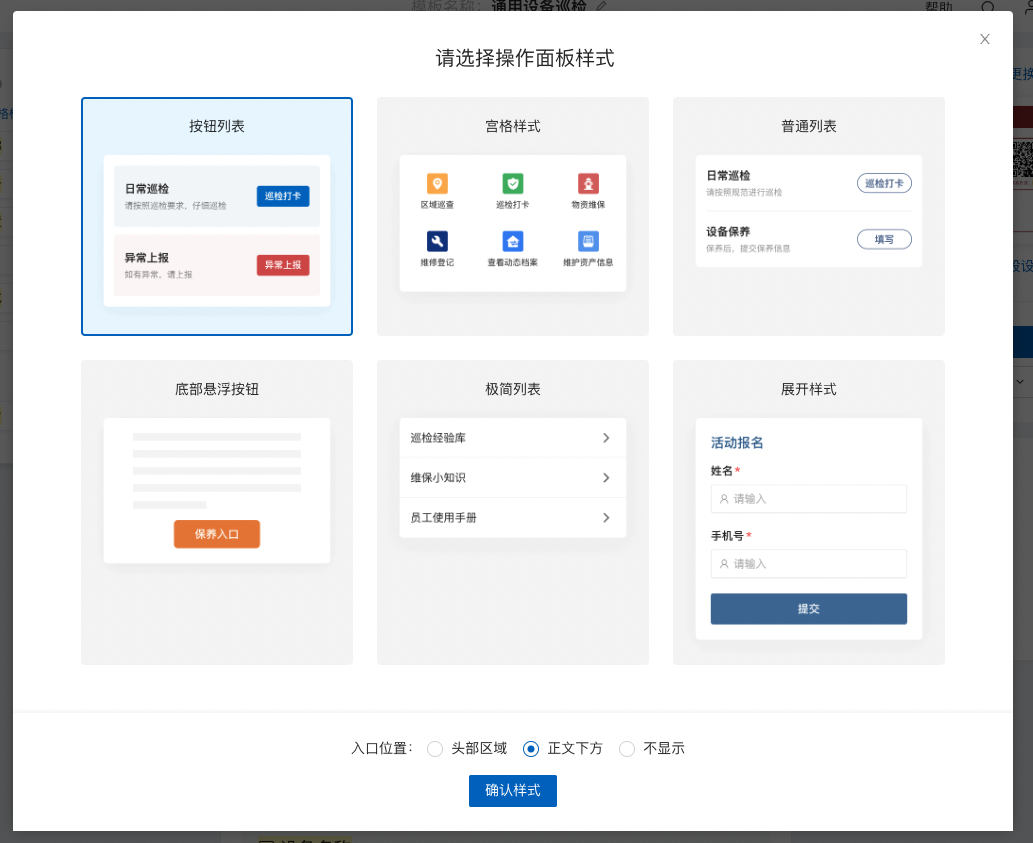1033x843 pixels.
Task: Click the 确认样式 button
Action: (513, 791)
